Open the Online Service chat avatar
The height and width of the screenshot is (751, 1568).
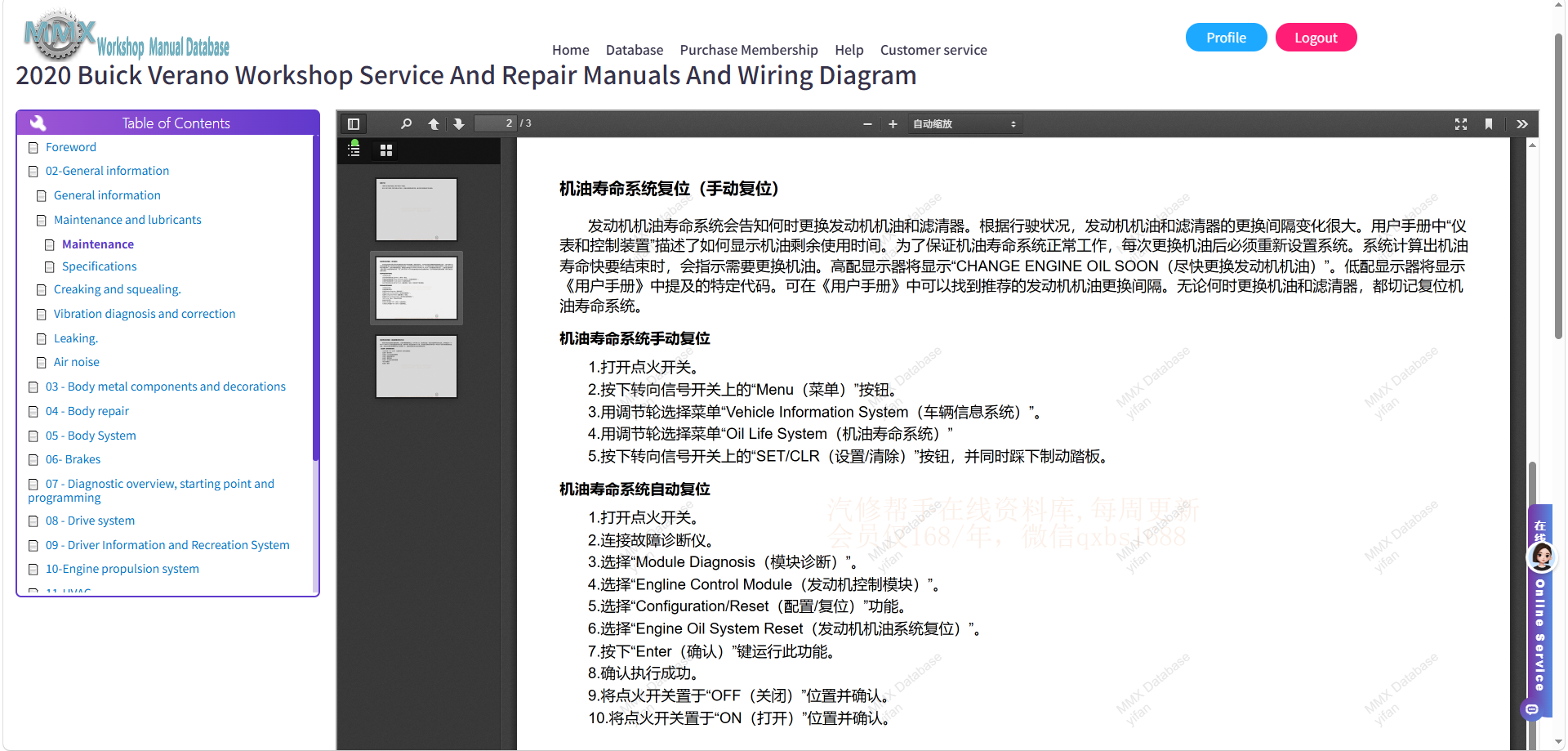point(1542,557)
